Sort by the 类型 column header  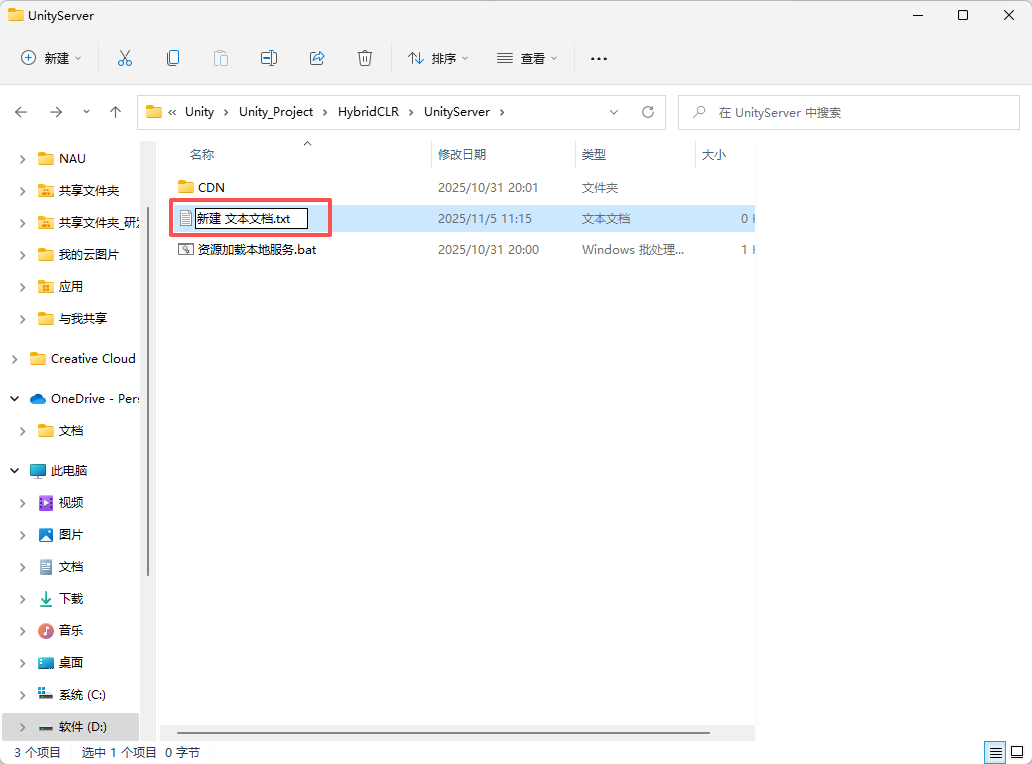coord(594,155)
